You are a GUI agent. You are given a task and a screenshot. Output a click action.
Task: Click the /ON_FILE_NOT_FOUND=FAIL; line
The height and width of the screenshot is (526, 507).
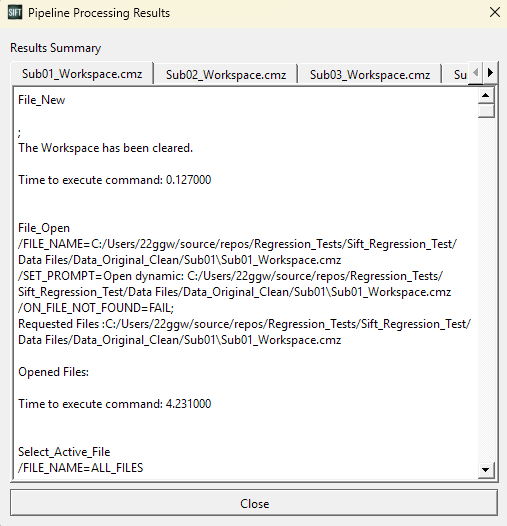pos(96,308)
